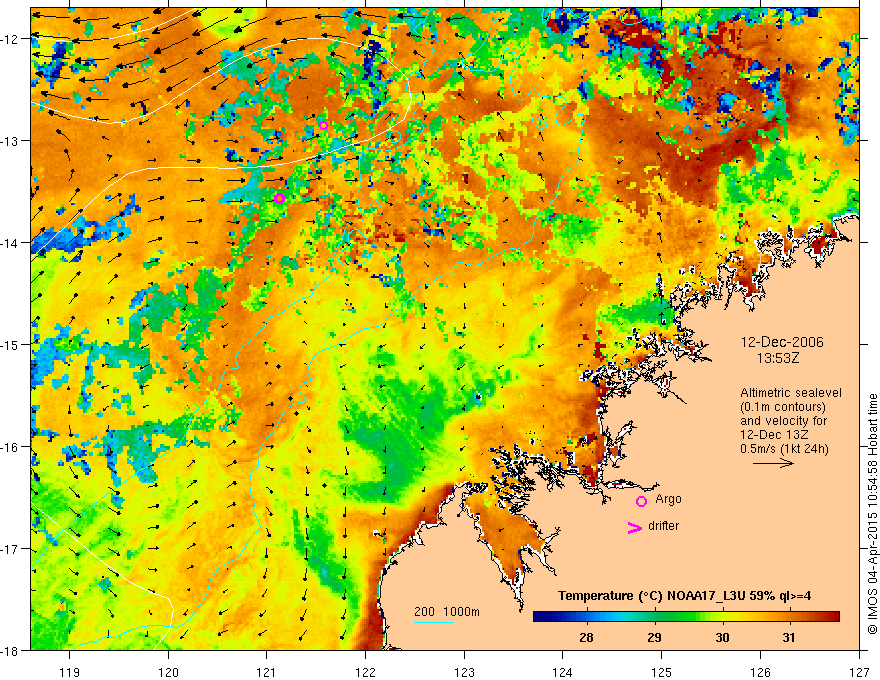This screenshot has width=880, height=680.
Task: Click the 'drifter' legend label
Action: tap(663, 526)
